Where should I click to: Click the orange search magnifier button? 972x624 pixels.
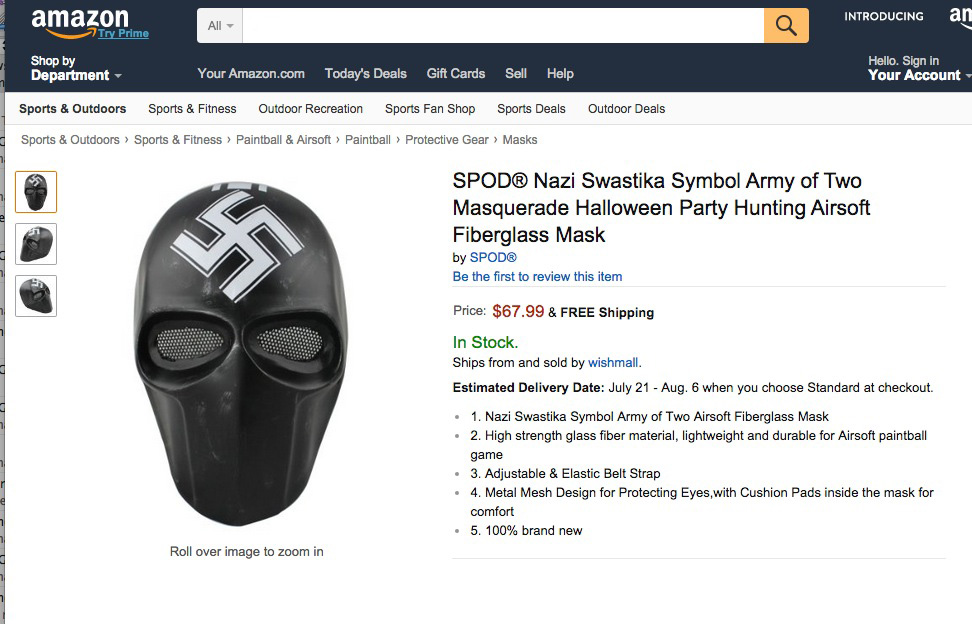click(x=786, y=26)
